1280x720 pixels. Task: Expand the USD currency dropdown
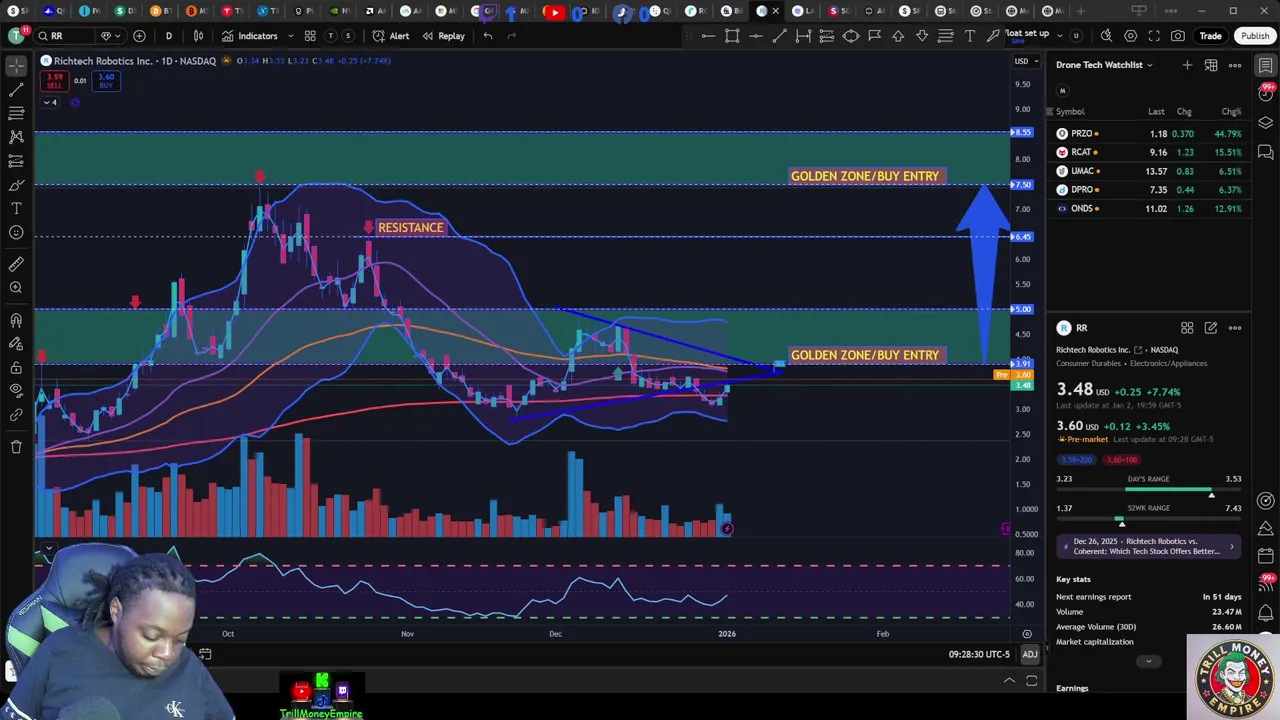1025,61
